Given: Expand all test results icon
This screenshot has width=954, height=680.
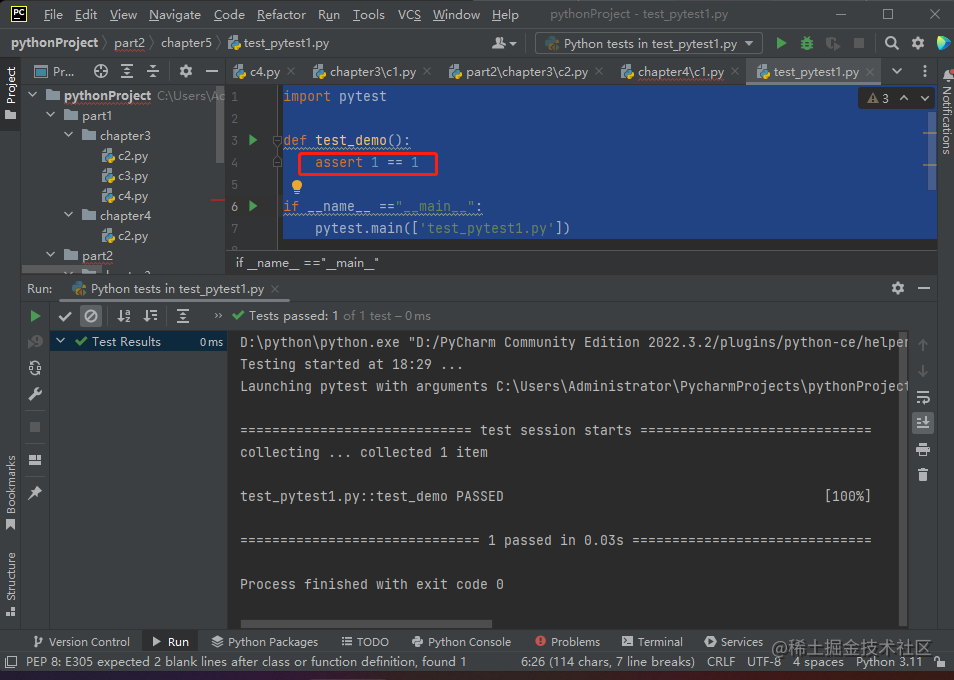Looking at the screenshot, I should click(183, 316).
